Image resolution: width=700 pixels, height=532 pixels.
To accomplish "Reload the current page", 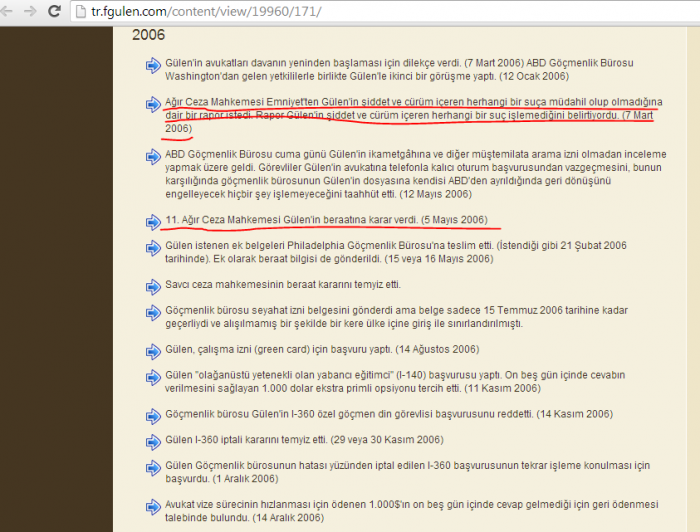I will [x=54, y=12].
